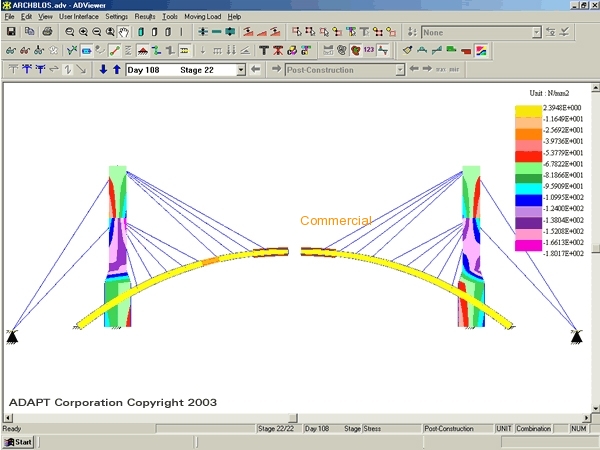Toggle the red-green frame element icon

114,50
